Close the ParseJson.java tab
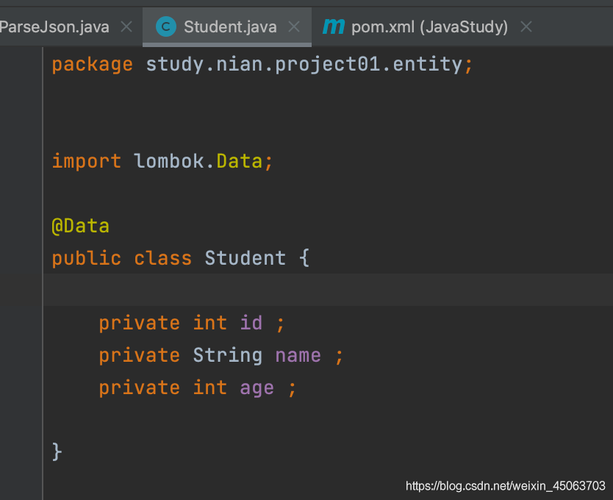The height and width of the screenshot is (500, 613). coord(126,27)
